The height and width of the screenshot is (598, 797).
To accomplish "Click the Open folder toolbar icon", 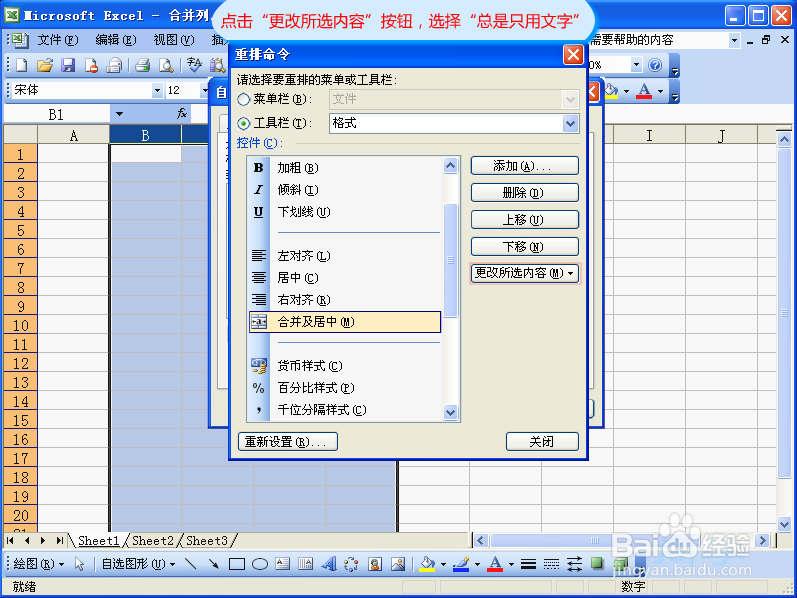I will coord(45,65).
